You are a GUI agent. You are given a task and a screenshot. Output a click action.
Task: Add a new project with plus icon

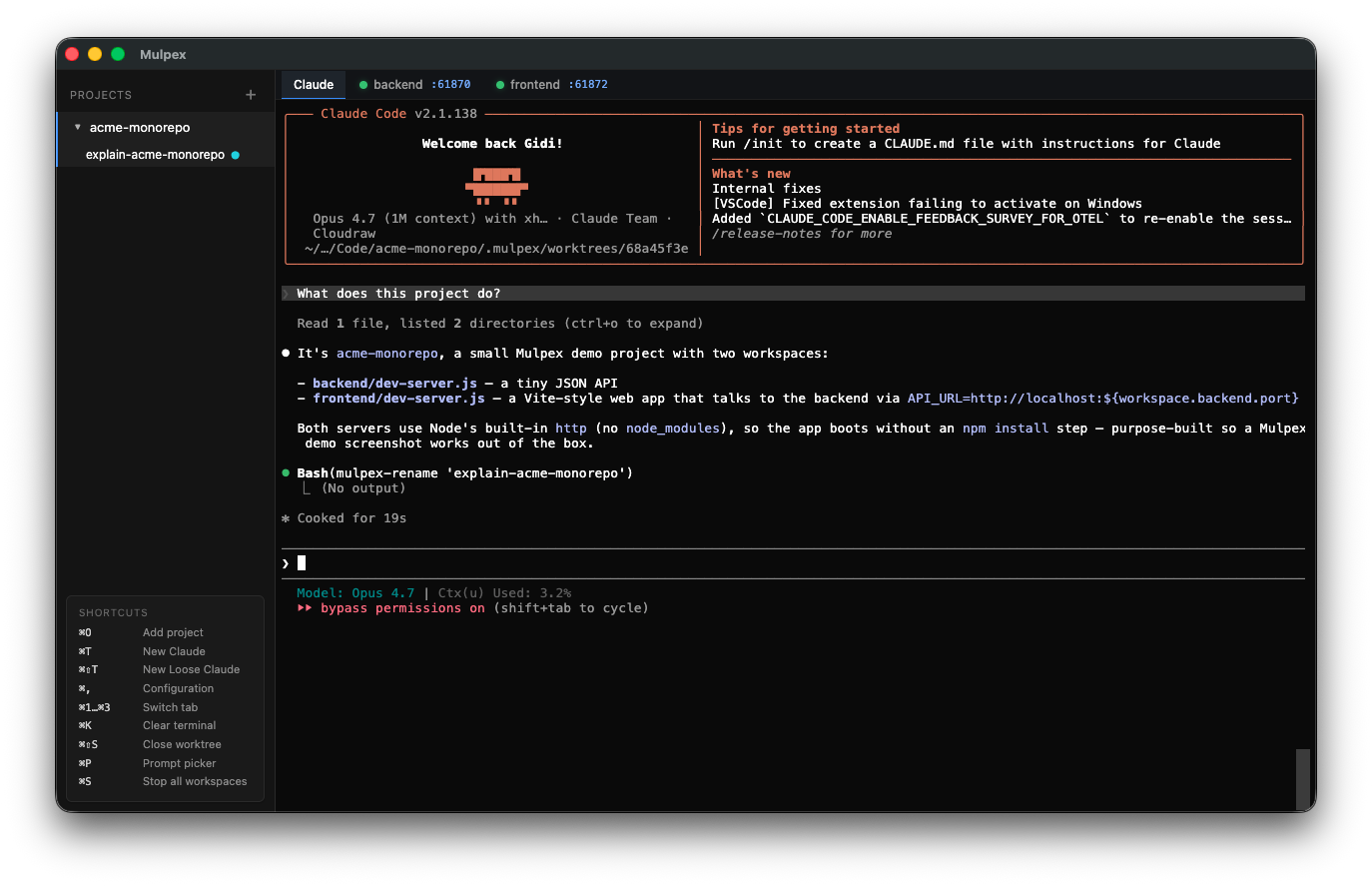[251, 95]
